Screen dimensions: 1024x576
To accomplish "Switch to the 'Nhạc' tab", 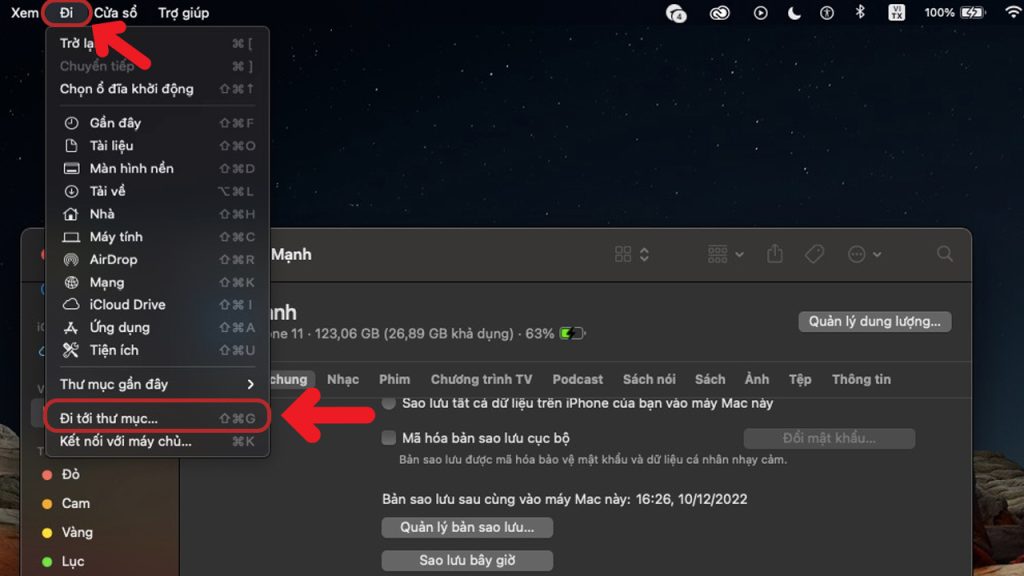I will [x=343, y=380].
